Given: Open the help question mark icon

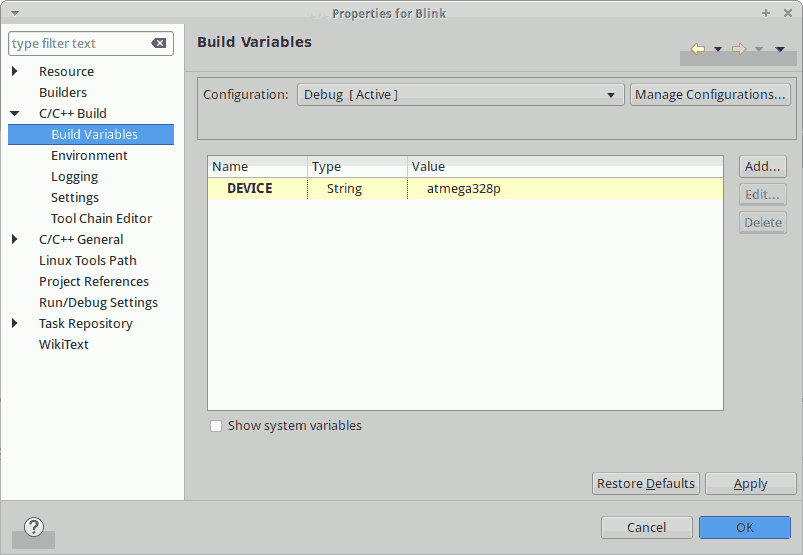Looking at the screenshot, I should (34, 527).
